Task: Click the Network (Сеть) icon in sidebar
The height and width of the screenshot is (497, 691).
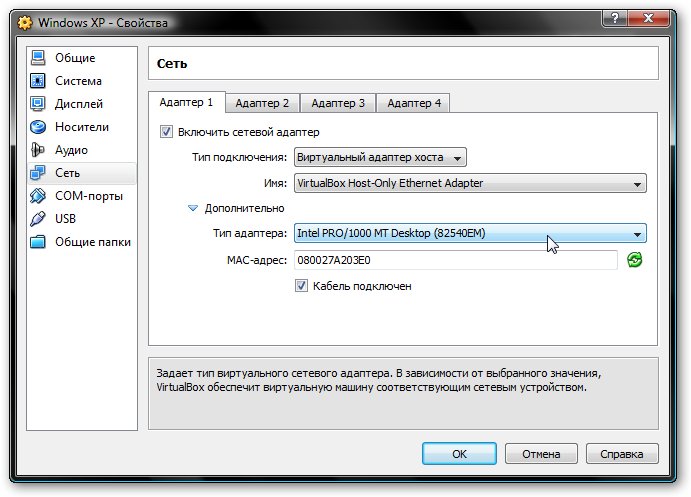Action: tap(38, 173)
